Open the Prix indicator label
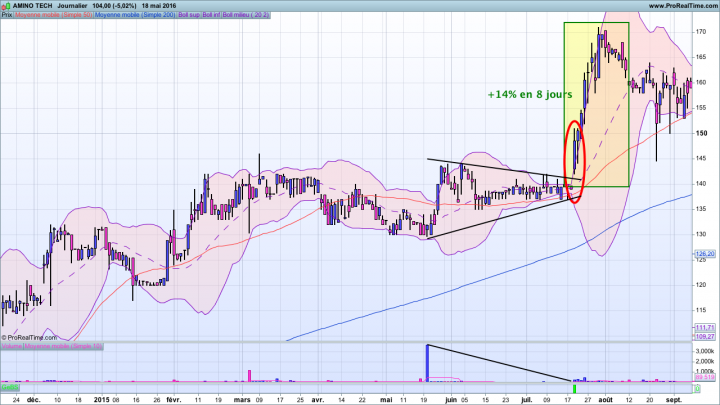720x405 pixels. pos(7,15)
